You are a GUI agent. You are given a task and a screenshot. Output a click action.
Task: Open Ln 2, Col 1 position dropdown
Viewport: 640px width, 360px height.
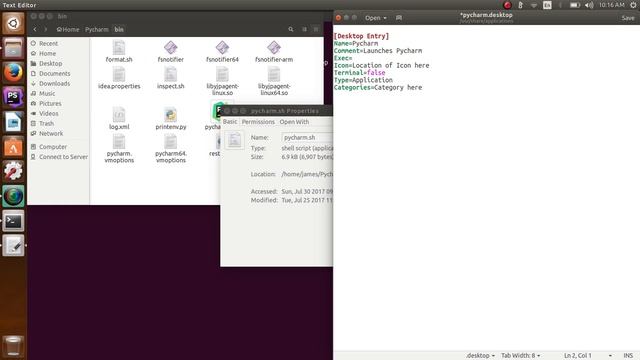pos(588,356)
